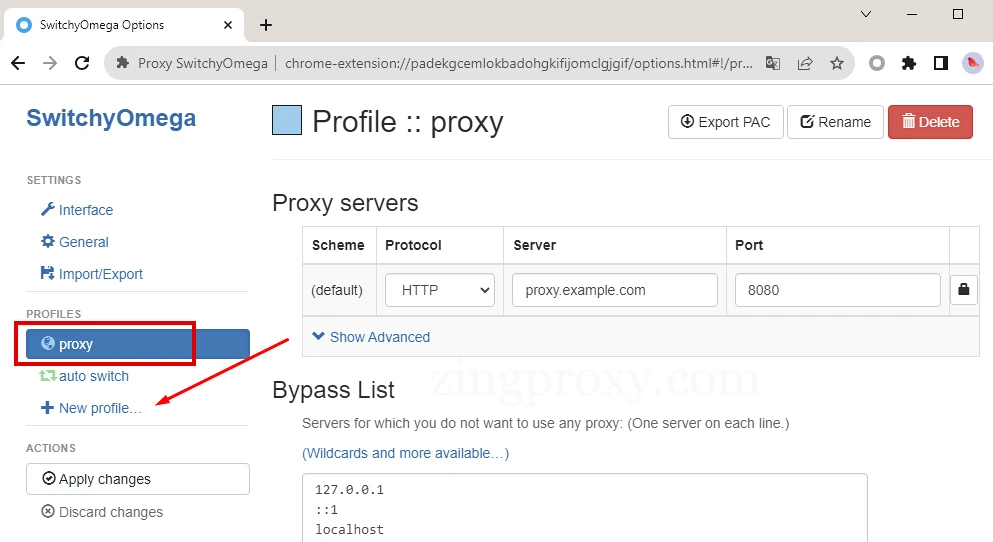Select the proxy profile

pos(138,344)
